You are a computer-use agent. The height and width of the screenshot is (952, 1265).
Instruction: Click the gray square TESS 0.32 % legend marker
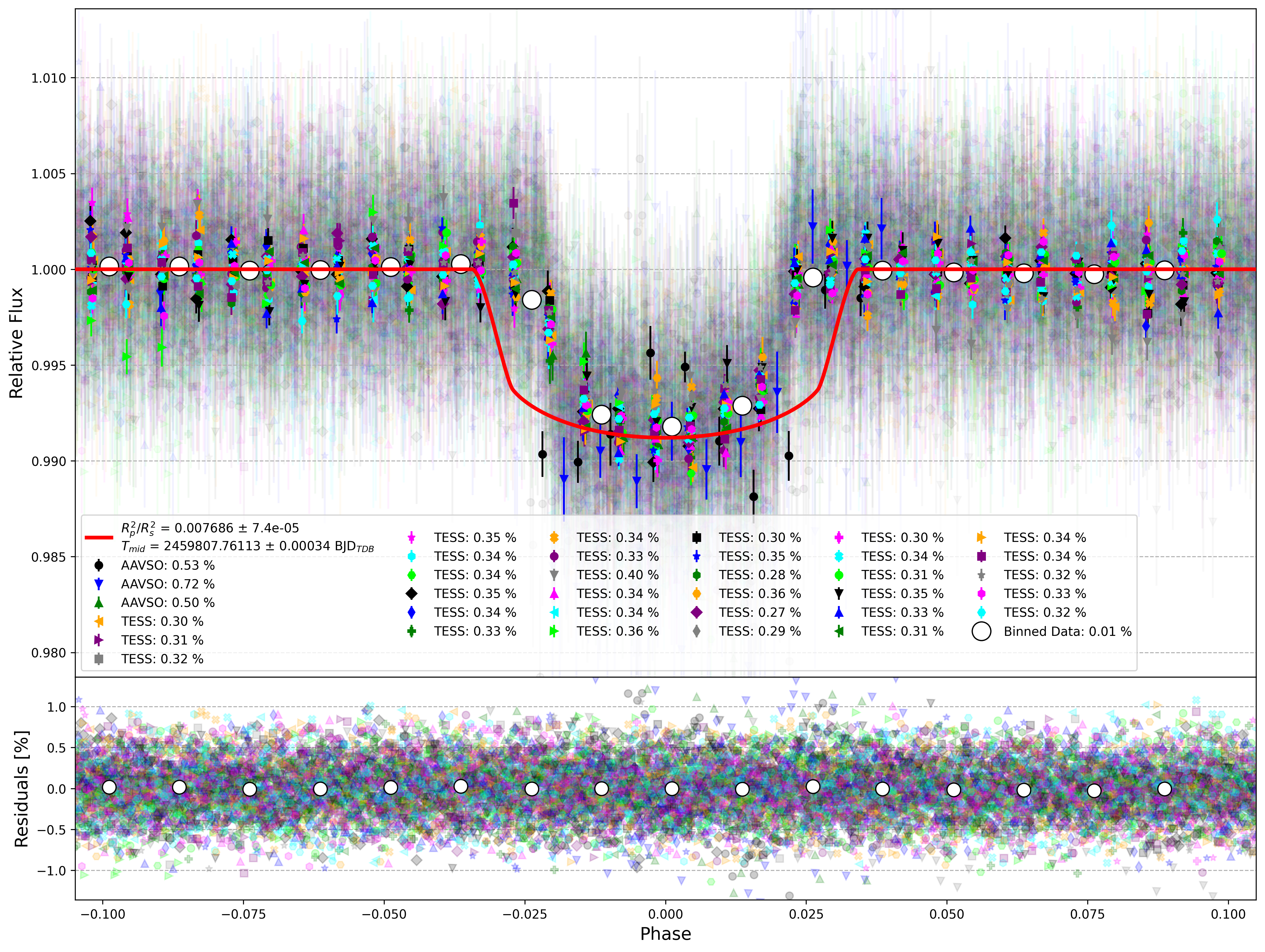click(x=99, y=659)
